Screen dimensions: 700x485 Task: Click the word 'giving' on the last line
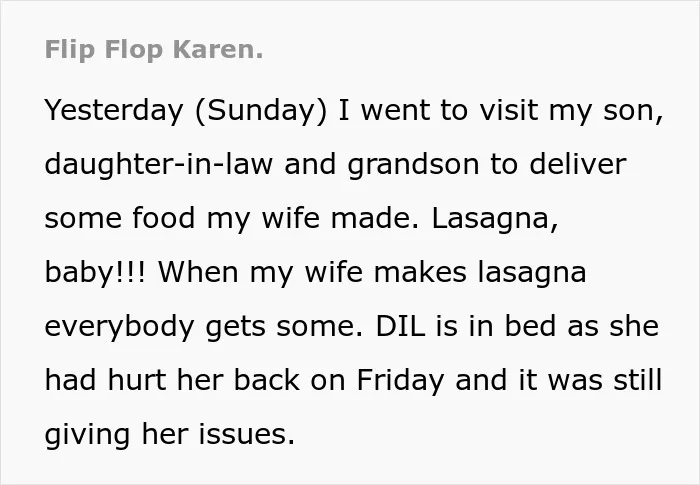88,435
